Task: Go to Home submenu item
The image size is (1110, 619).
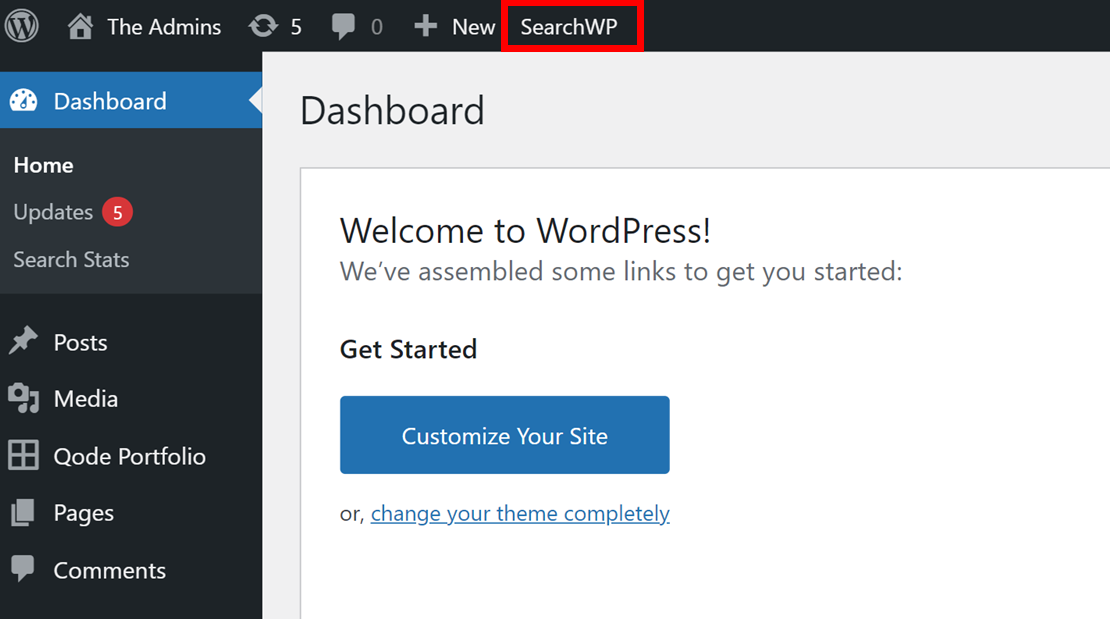Action: coord(43,165)
